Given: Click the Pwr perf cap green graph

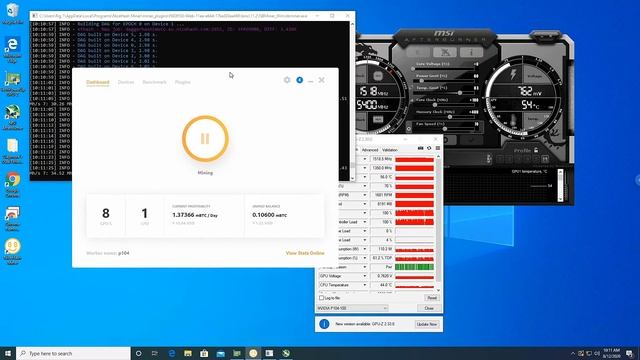Looking at the screenshot, I should 414,267.
